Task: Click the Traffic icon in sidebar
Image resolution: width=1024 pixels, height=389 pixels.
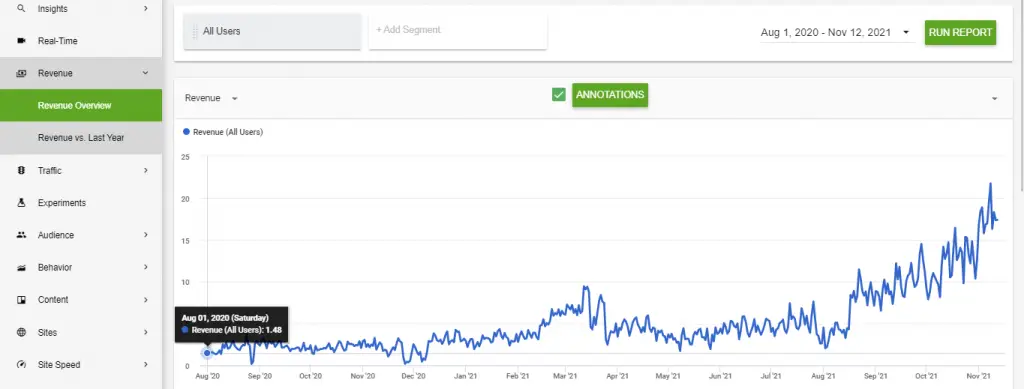Action: pos(21,170)
